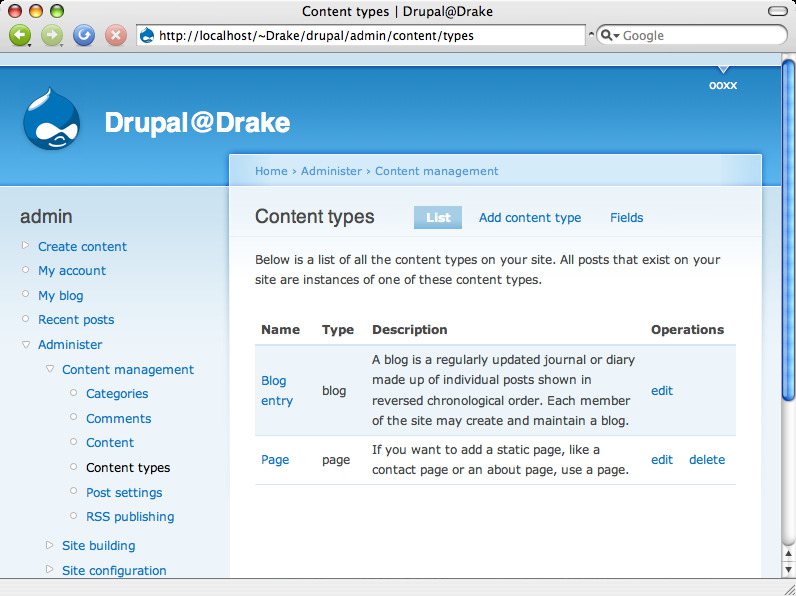Click the 'page' type cell
This screenshot has width=796, height=596.
tap(336, 460)
